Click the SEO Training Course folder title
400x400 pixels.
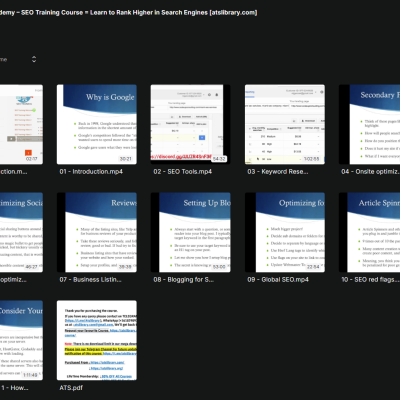point(129,13)
